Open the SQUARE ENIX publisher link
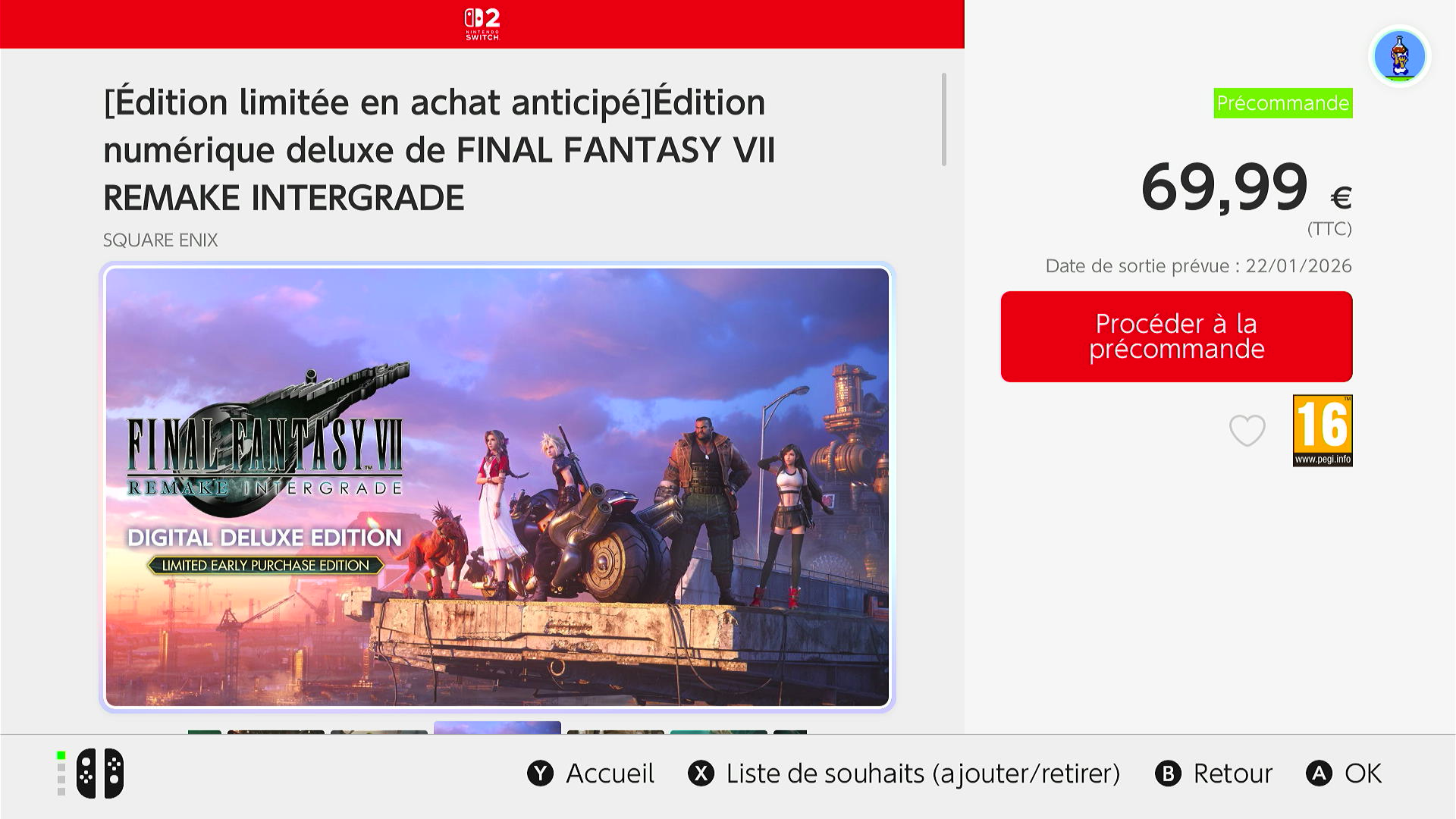The height and width of the screenshot is (819, 1456). tap(161, 240)
